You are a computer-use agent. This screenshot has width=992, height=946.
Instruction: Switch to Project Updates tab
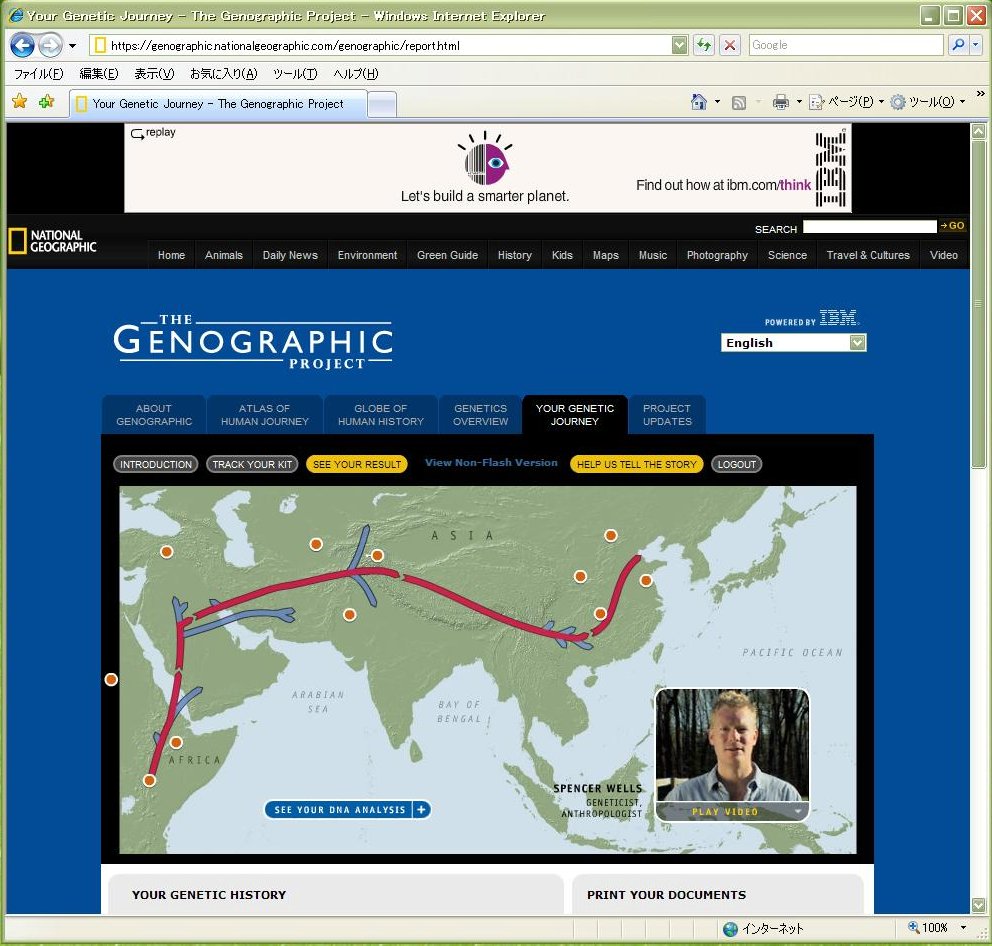point(667,414)
